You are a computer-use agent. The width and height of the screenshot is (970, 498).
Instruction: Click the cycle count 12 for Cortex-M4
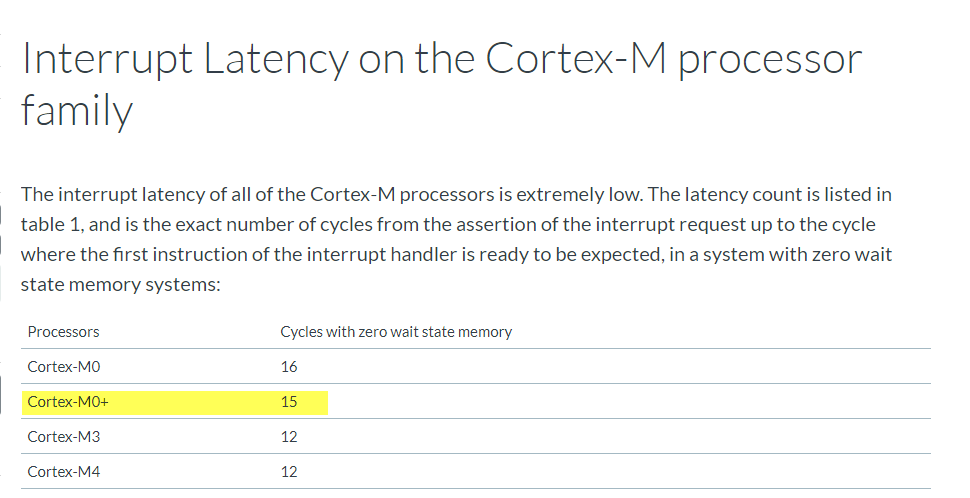(x=289, y=471)
